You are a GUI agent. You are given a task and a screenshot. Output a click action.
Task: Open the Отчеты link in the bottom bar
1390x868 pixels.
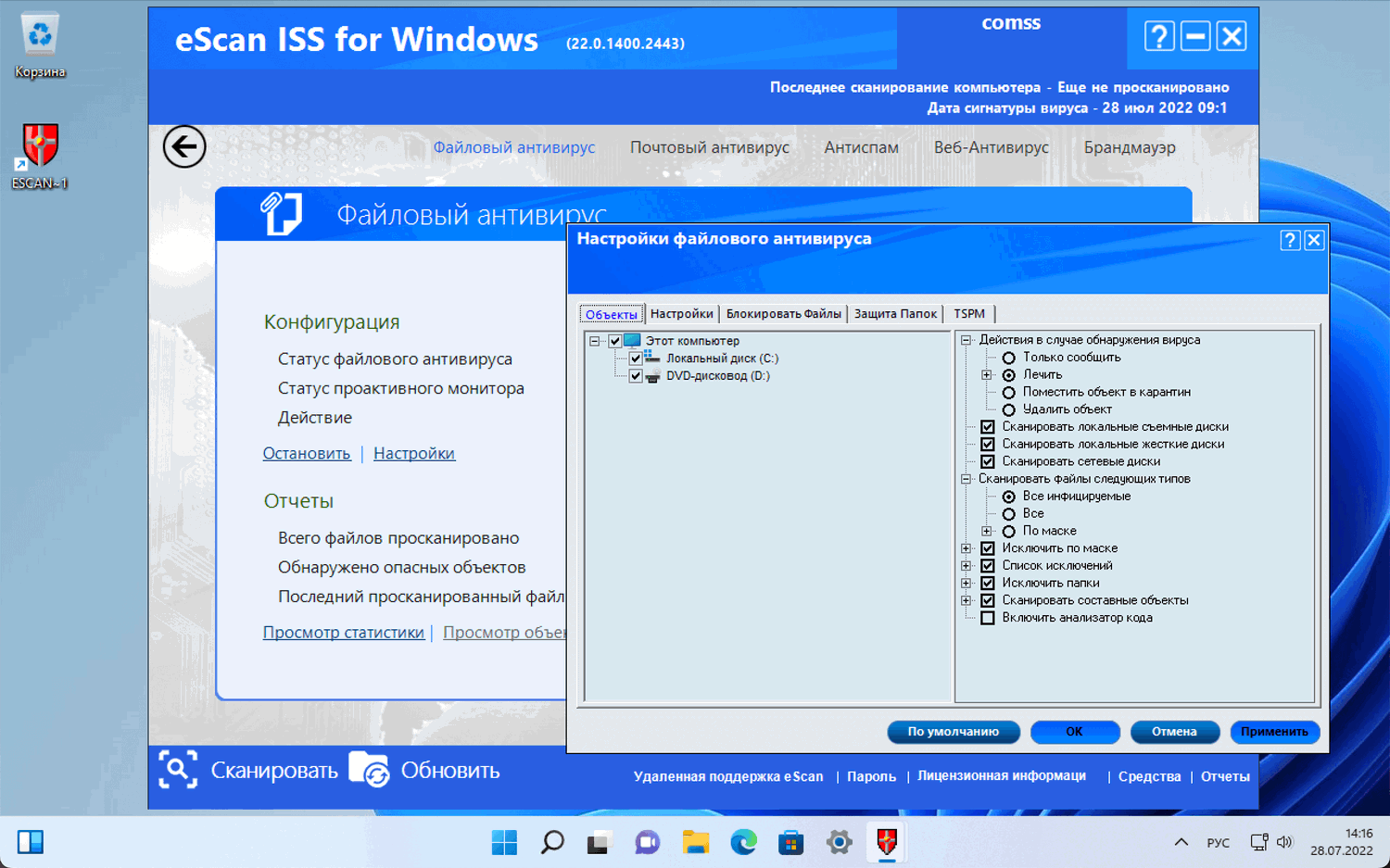1225,776
